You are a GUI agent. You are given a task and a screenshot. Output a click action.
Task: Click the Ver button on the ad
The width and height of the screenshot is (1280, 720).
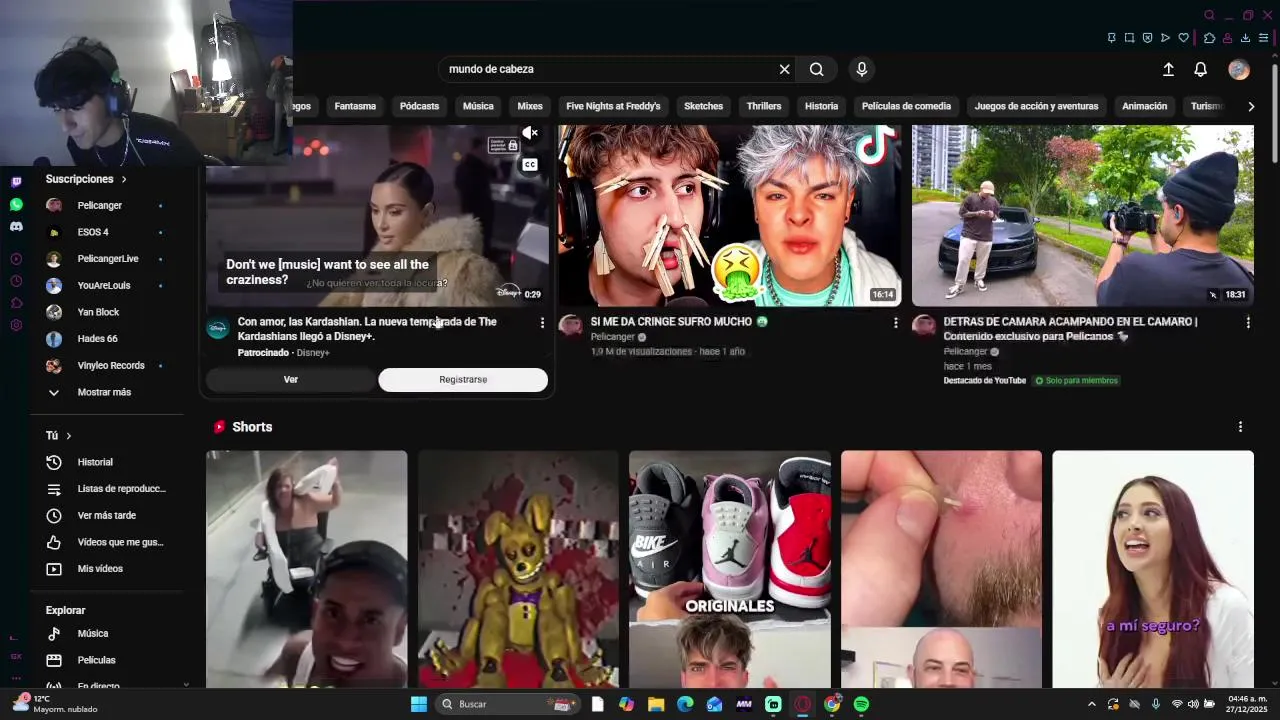pyautogui.click(x=291, y=380)
